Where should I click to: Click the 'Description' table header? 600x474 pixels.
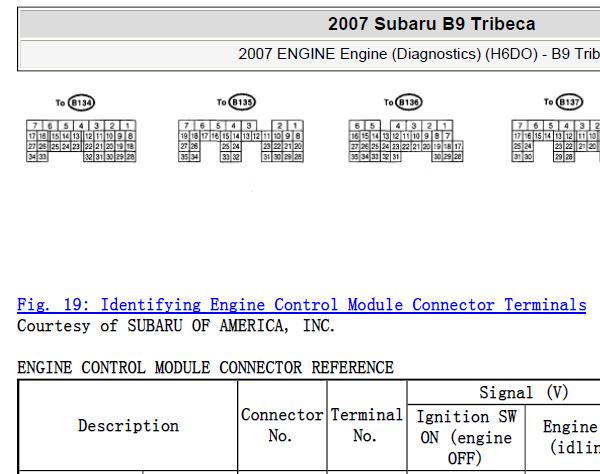pyautogui.click(x=128, y=425)
